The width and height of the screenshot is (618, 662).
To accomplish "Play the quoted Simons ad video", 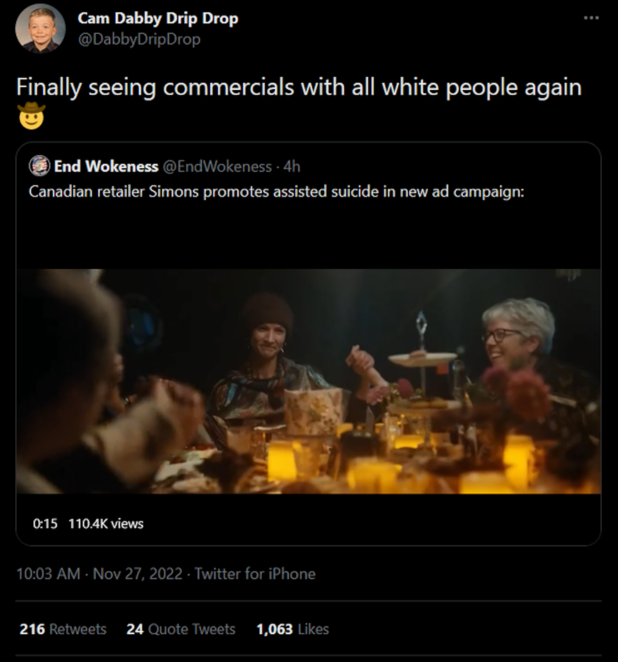I will 309,381.
